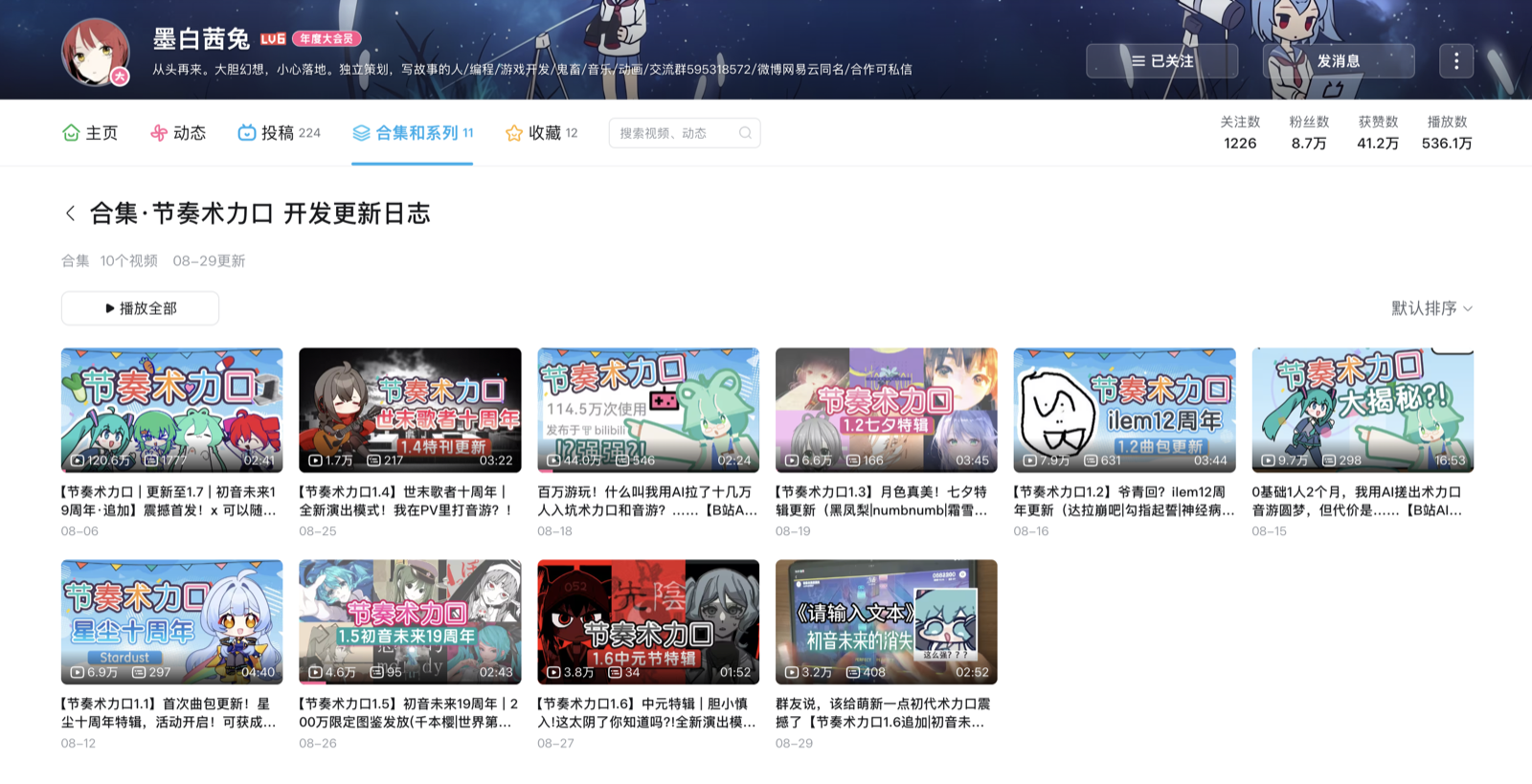
Task: Click the 发消息 message button
Action: [1339, 61]
